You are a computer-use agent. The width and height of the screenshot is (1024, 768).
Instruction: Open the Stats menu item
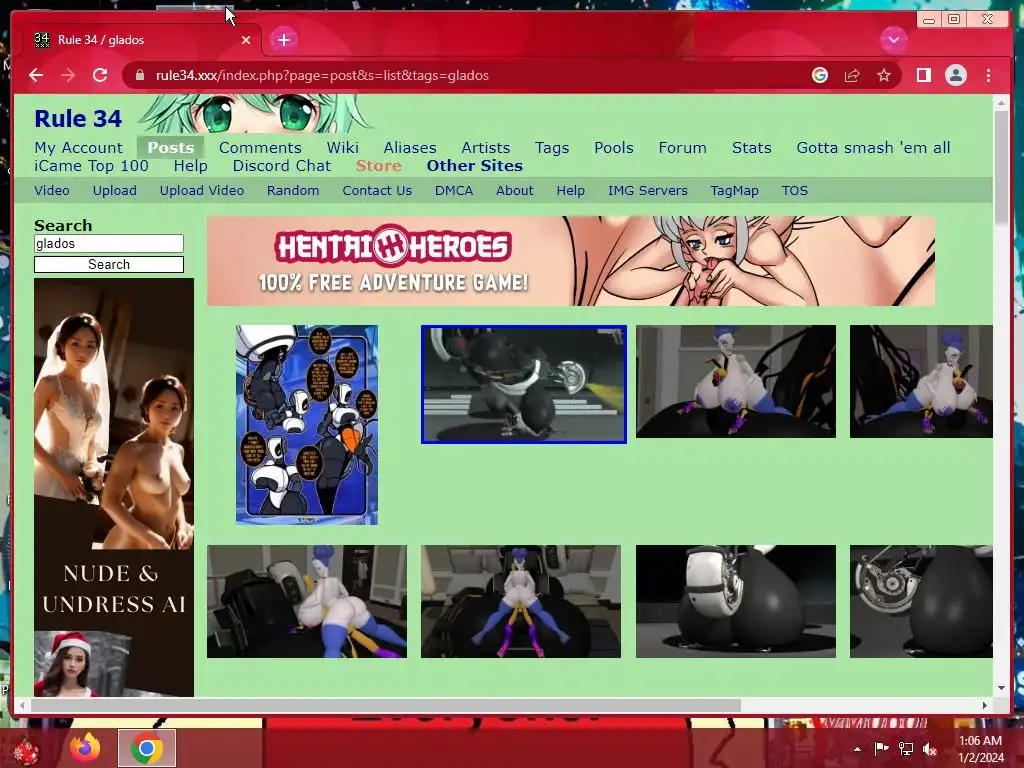[x=752, y=148]
